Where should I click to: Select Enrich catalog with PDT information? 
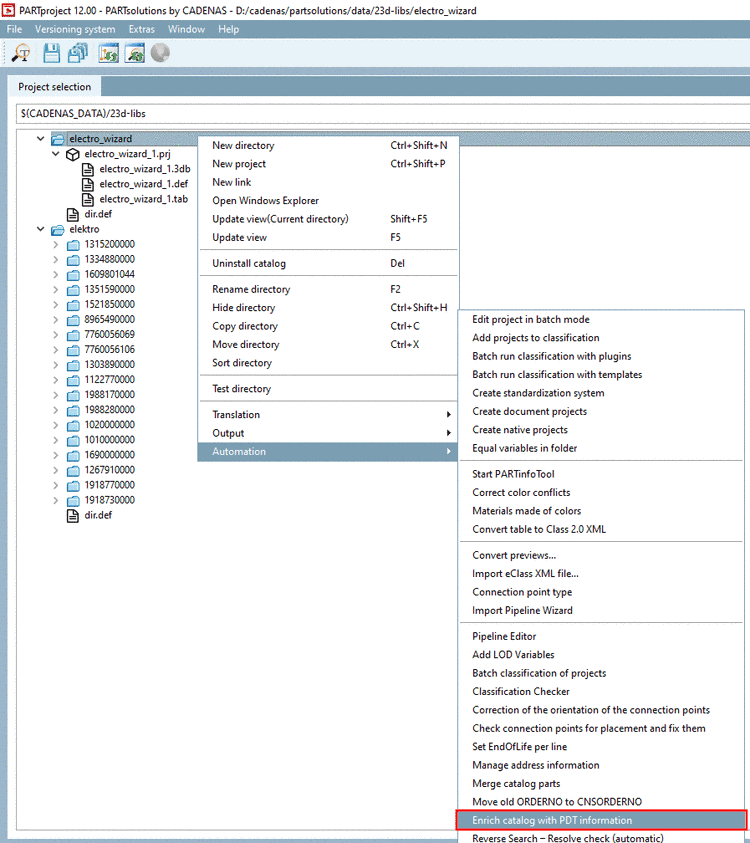[x=601, y=820]
